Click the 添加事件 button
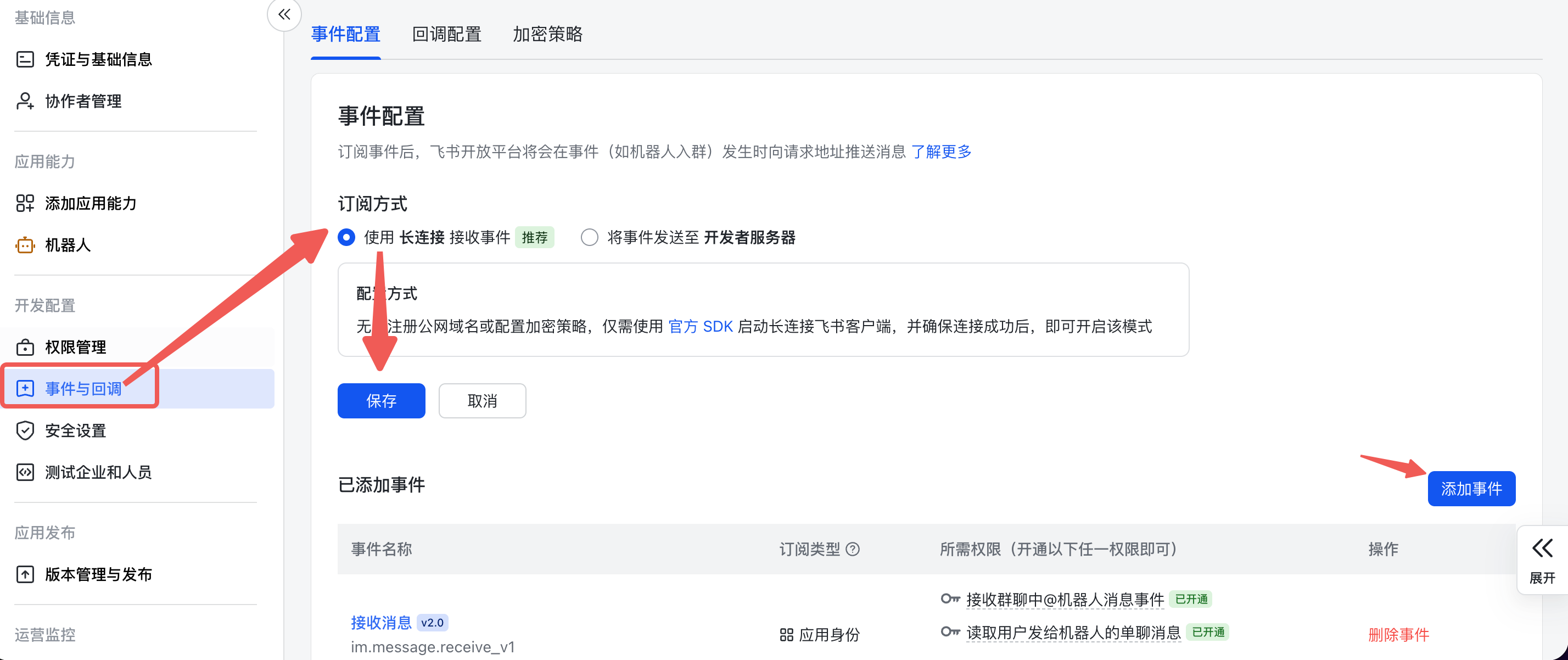Viewport: 1568px width, 660px height. pyautogui.click(x=1471, y=488)
